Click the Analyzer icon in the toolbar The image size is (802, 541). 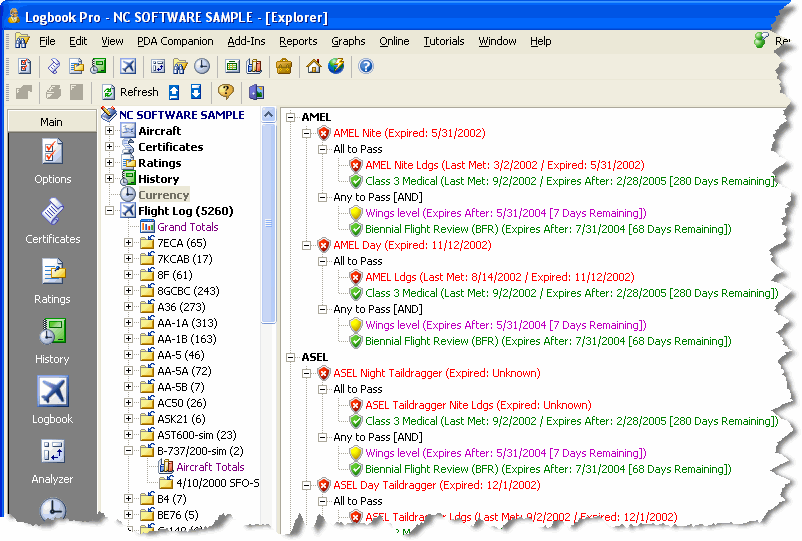158,66
